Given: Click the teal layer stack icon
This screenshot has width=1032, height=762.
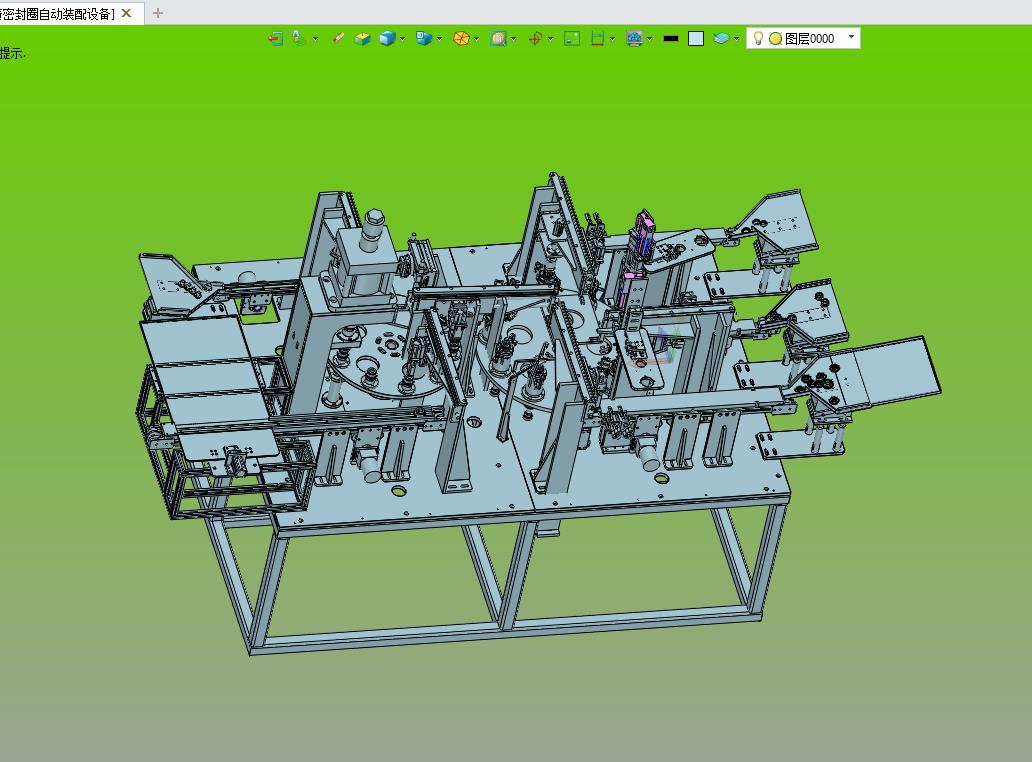Looking at the screenshot, I should (x=721, y=39).
